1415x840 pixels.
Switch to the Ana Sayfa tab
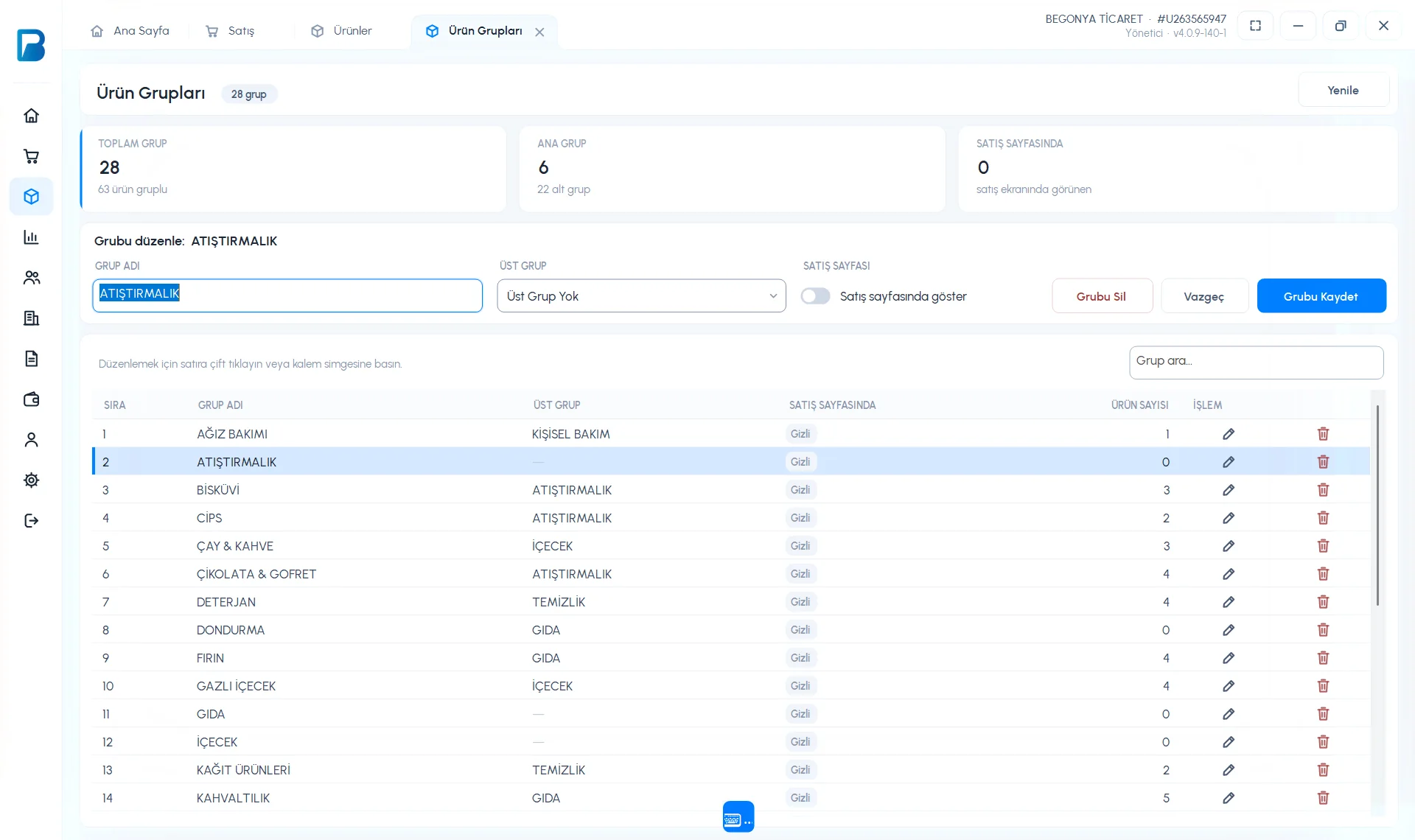[x=130, y=31]
